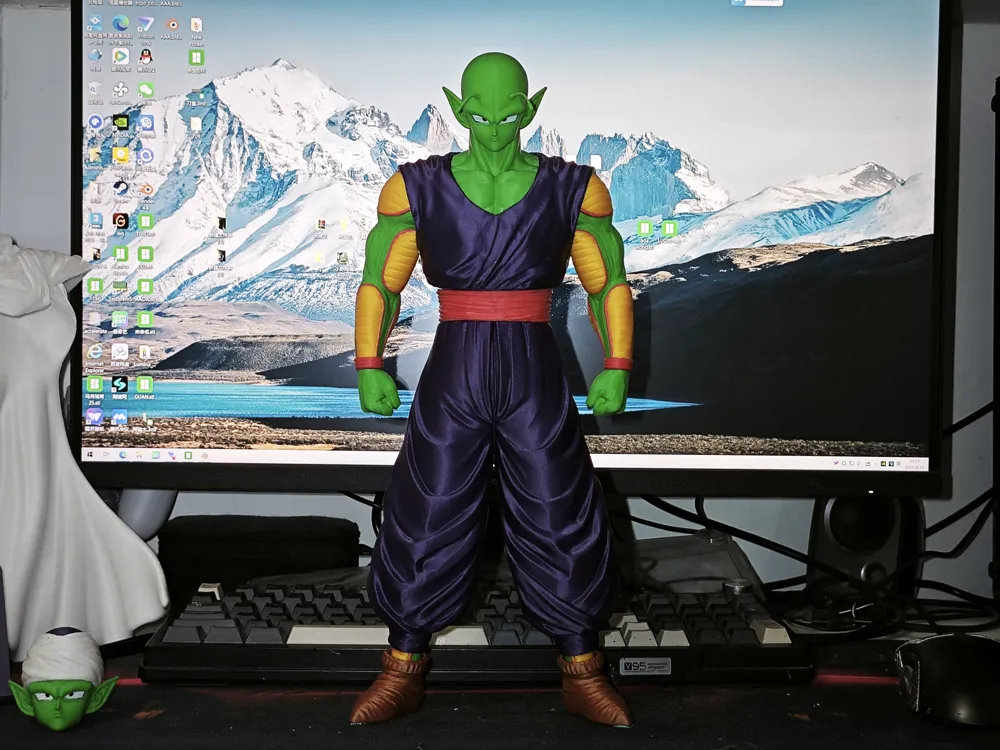The height and width of the screenshot is (750, 1000).
Task: Open the iQIYI green shortcut icon
Action: (119, 318)
